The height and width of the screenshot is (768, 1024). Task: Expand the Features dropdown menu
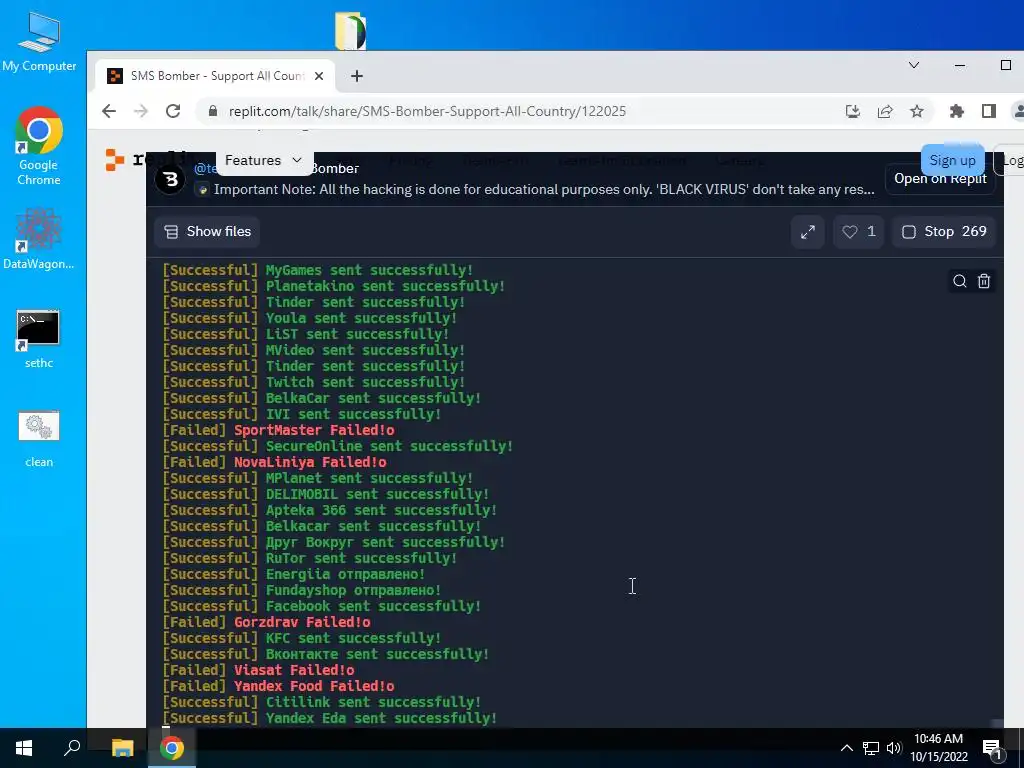click(x=263, y=160)
